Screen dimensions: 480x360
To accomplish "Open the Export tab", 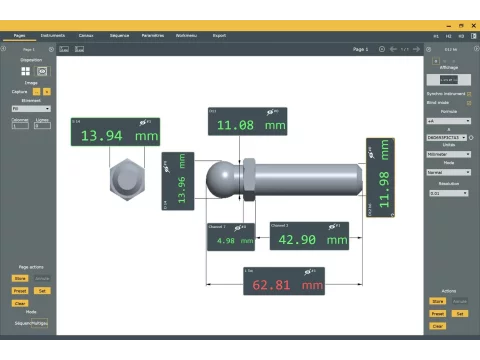I will tap(219, 36).
